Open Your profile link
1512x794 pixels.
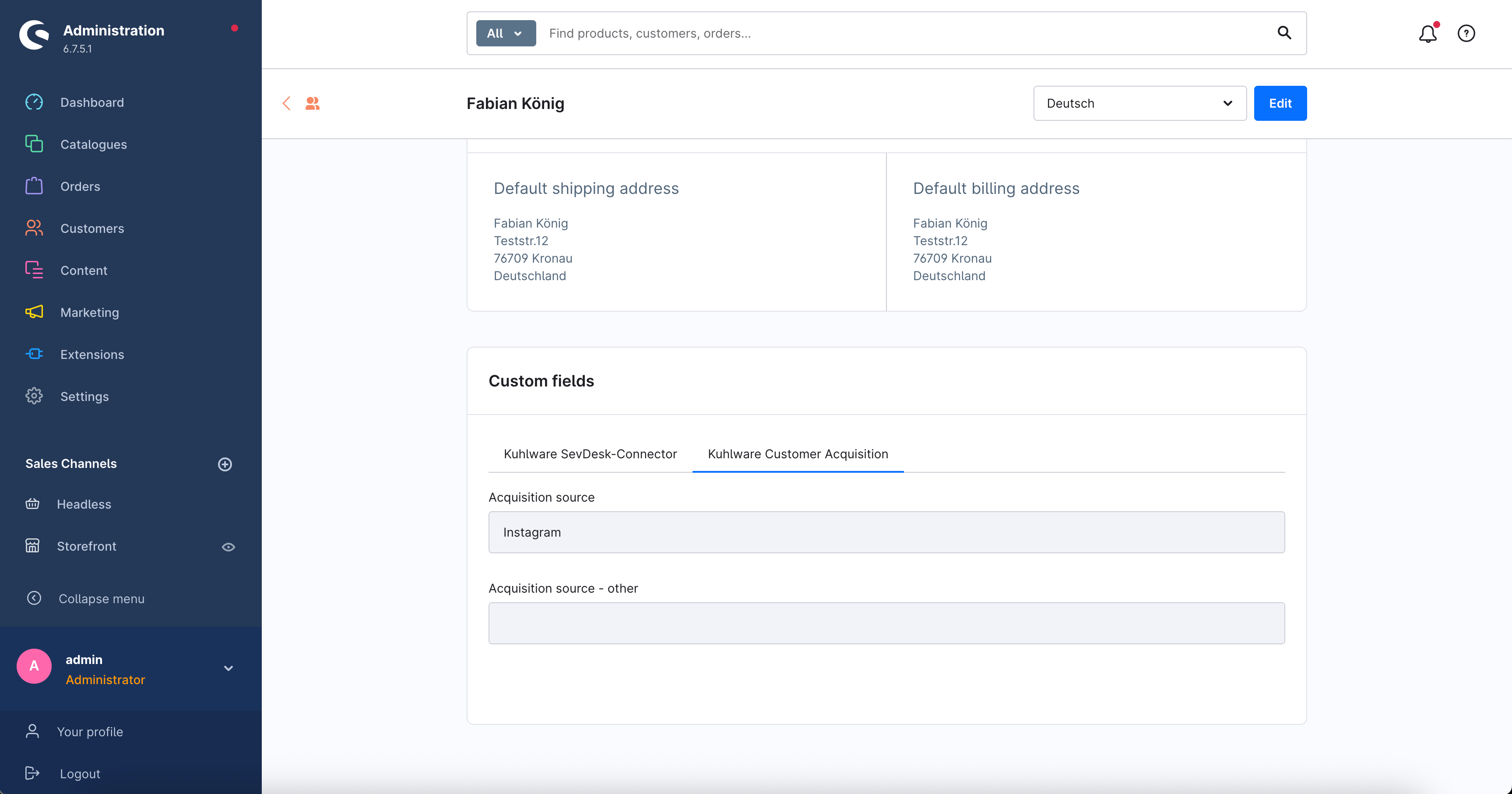(90, 732)
